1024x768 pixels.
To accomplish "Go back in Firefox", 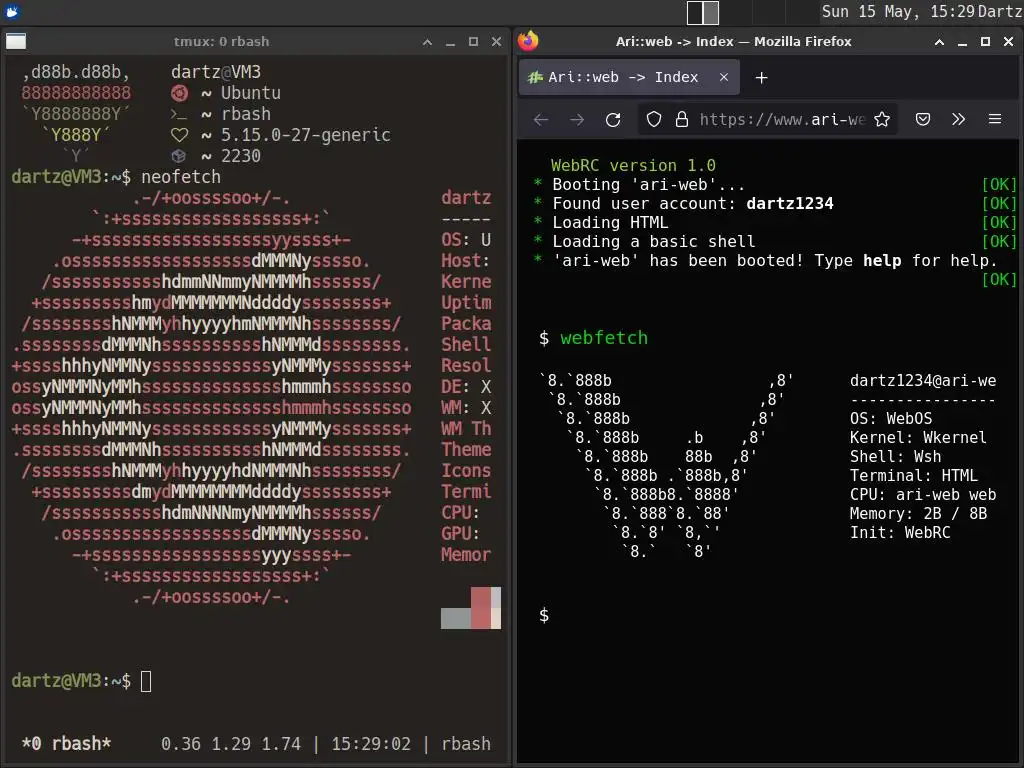I will pos(541,120).
